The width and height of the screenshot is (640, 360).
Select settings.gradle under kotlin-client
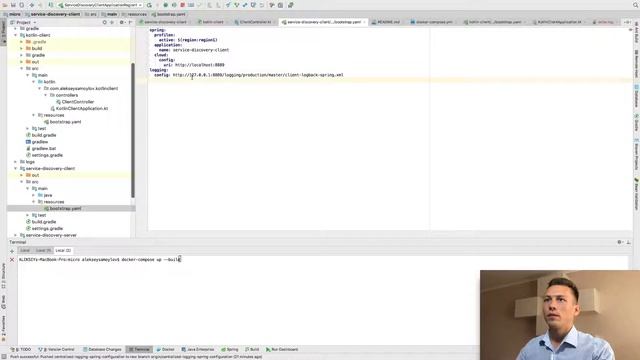44,155
